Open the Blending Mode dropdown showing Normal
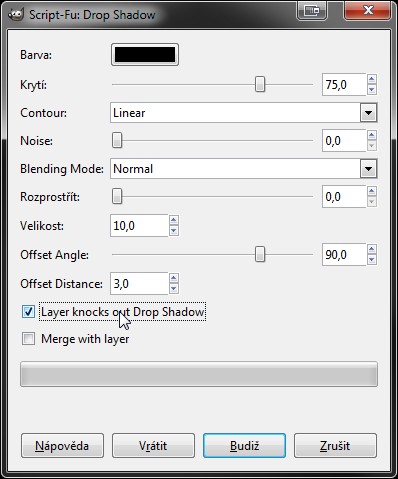Screen dimensions: 398x479 pos(244,169)
